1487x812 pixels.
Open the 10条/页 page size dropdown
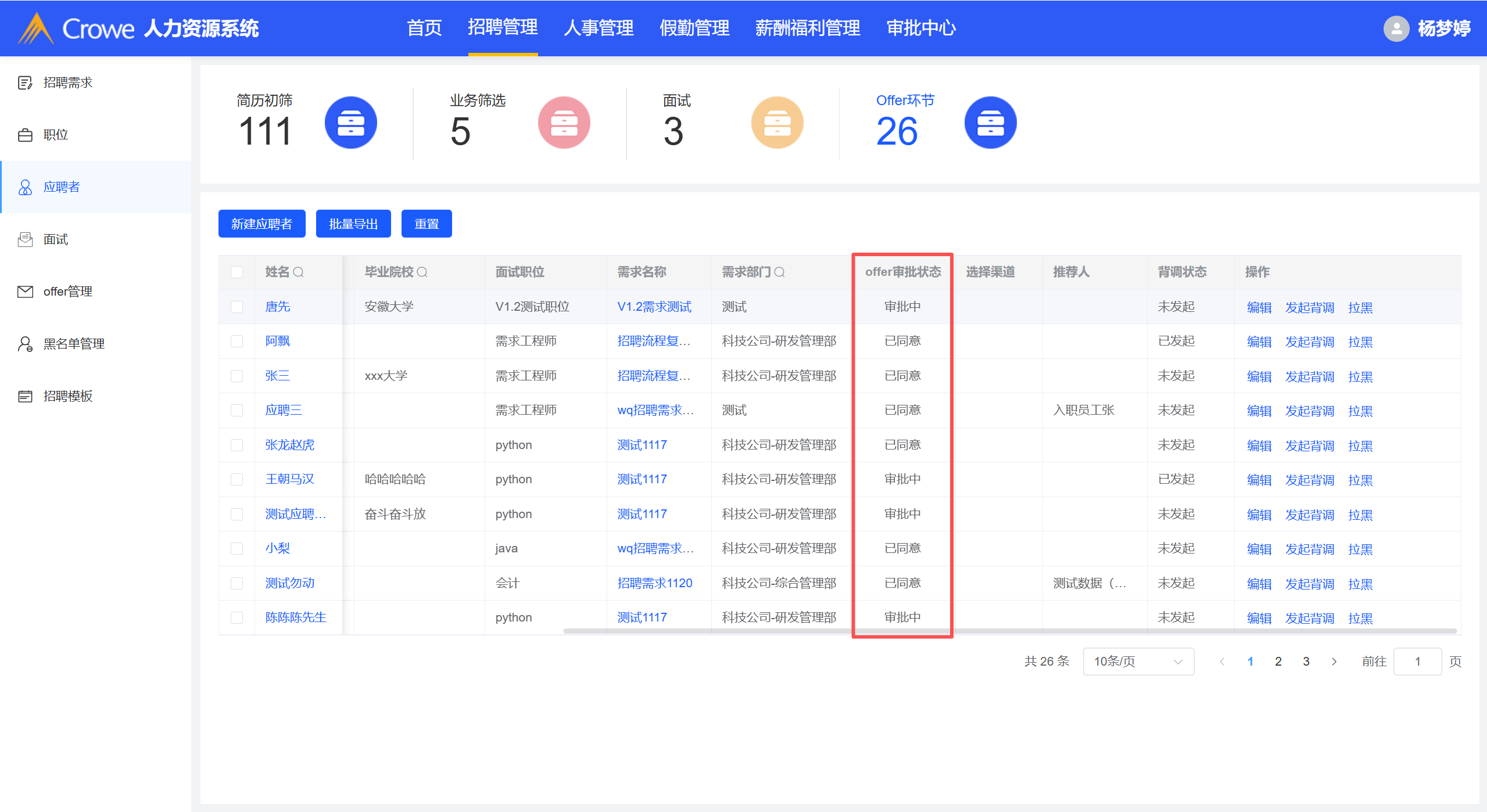pos(1138,661)
